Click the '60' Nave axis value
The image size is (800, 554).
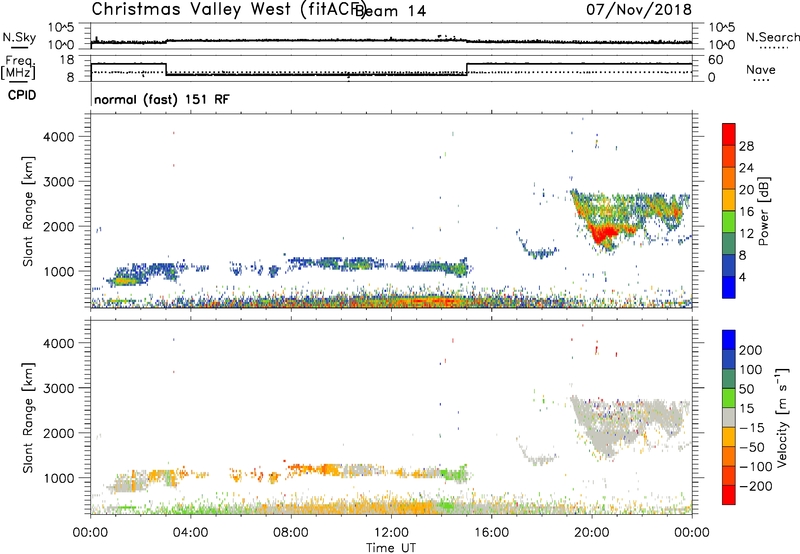[716, 60]
